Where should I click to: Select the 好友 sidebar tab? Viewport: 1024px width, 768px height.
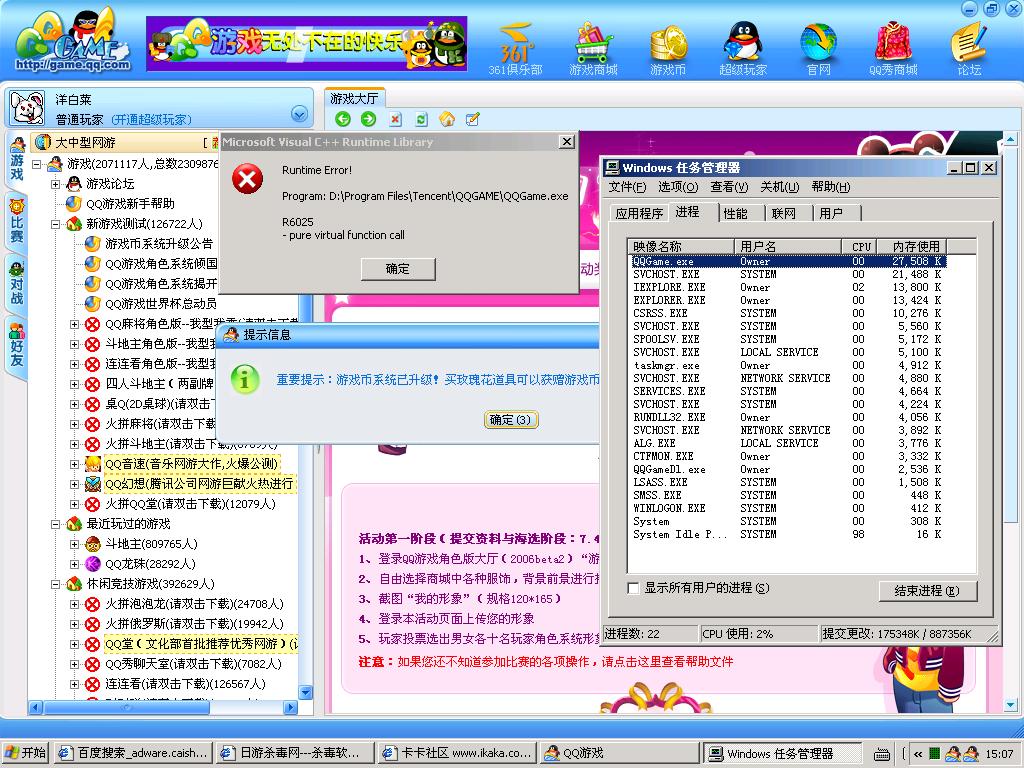point(16,345)
